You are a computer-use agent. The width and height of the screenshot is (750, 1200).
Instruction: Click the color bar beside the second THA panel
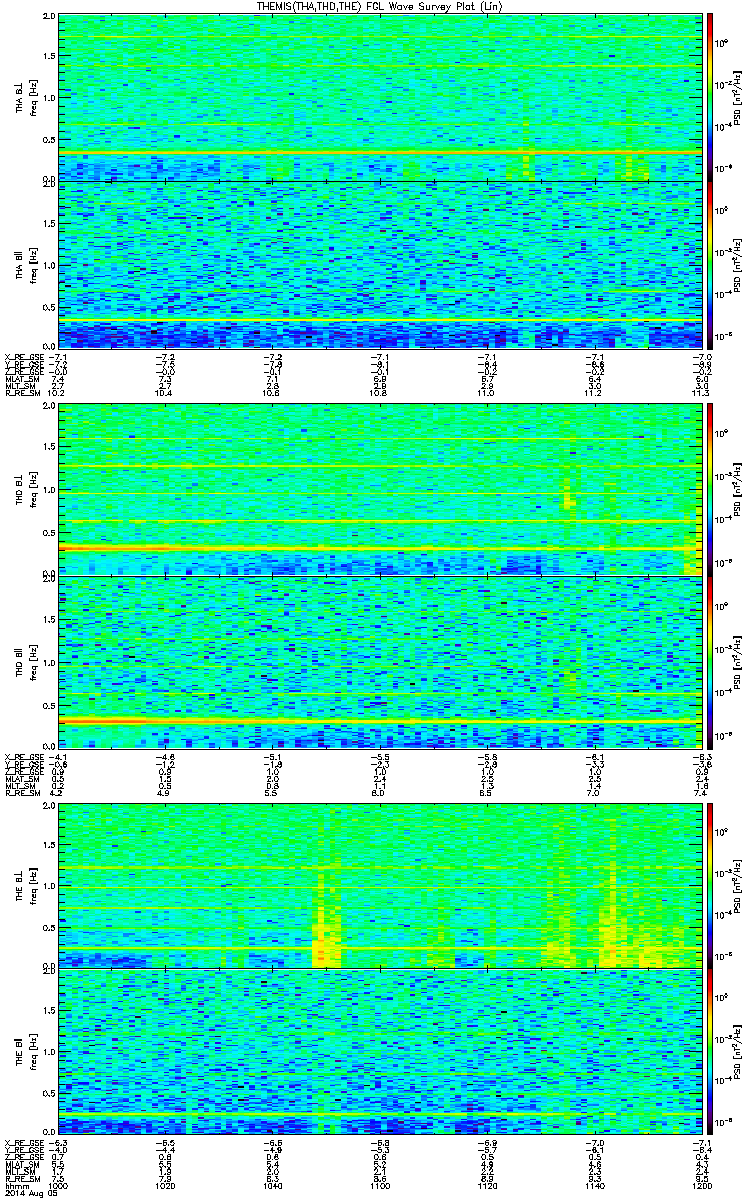710,265
